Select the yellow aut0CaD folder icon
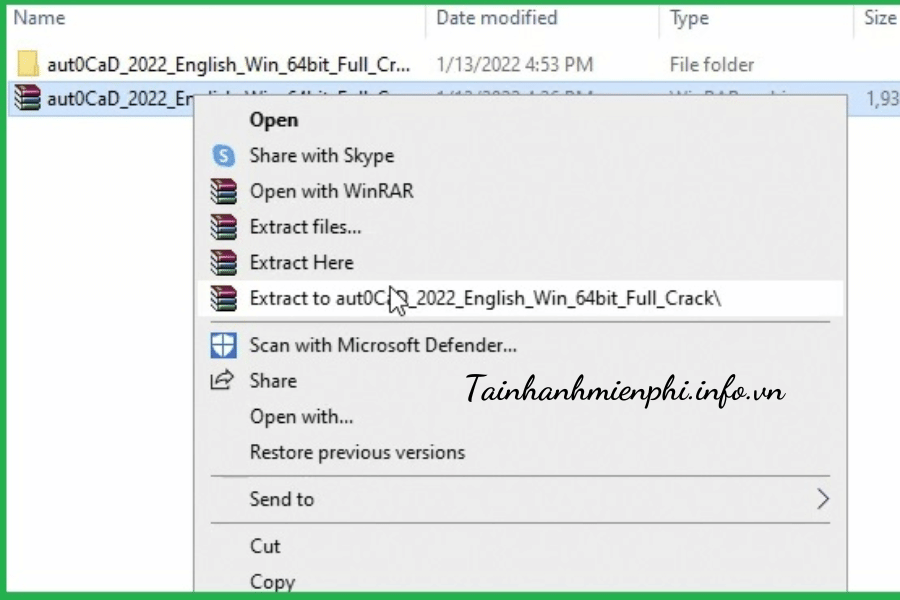Screen dimensions: 900x600 pos(30,65)
